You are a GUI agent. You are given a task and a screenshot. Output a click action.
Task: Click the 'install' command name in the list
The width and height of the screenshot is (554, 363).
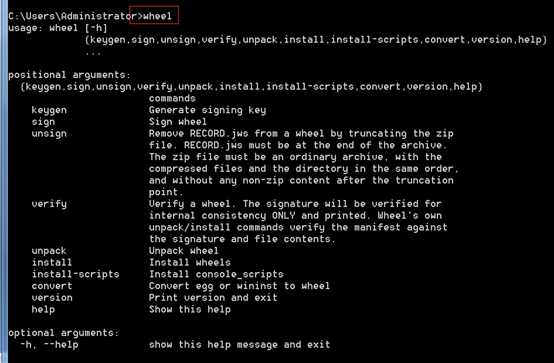click(52, 262)
